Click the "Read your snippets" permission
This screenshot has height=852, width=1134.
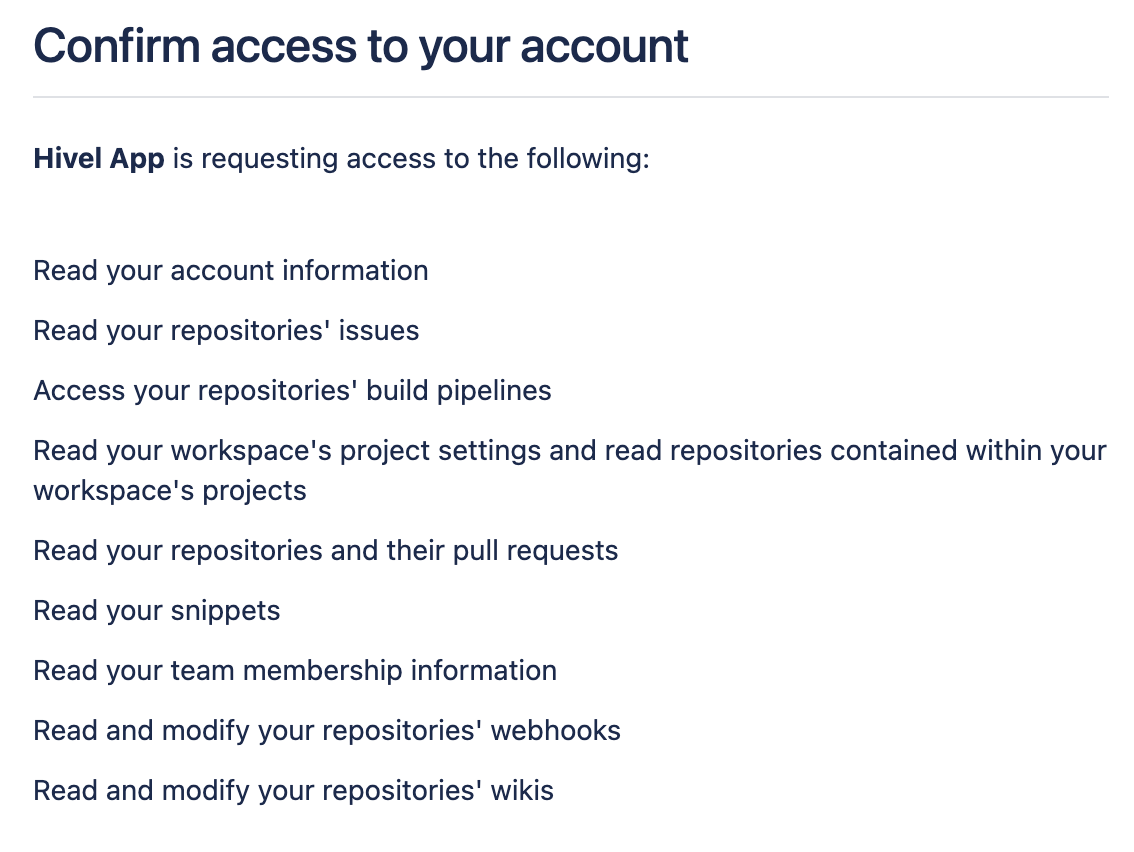157,611
